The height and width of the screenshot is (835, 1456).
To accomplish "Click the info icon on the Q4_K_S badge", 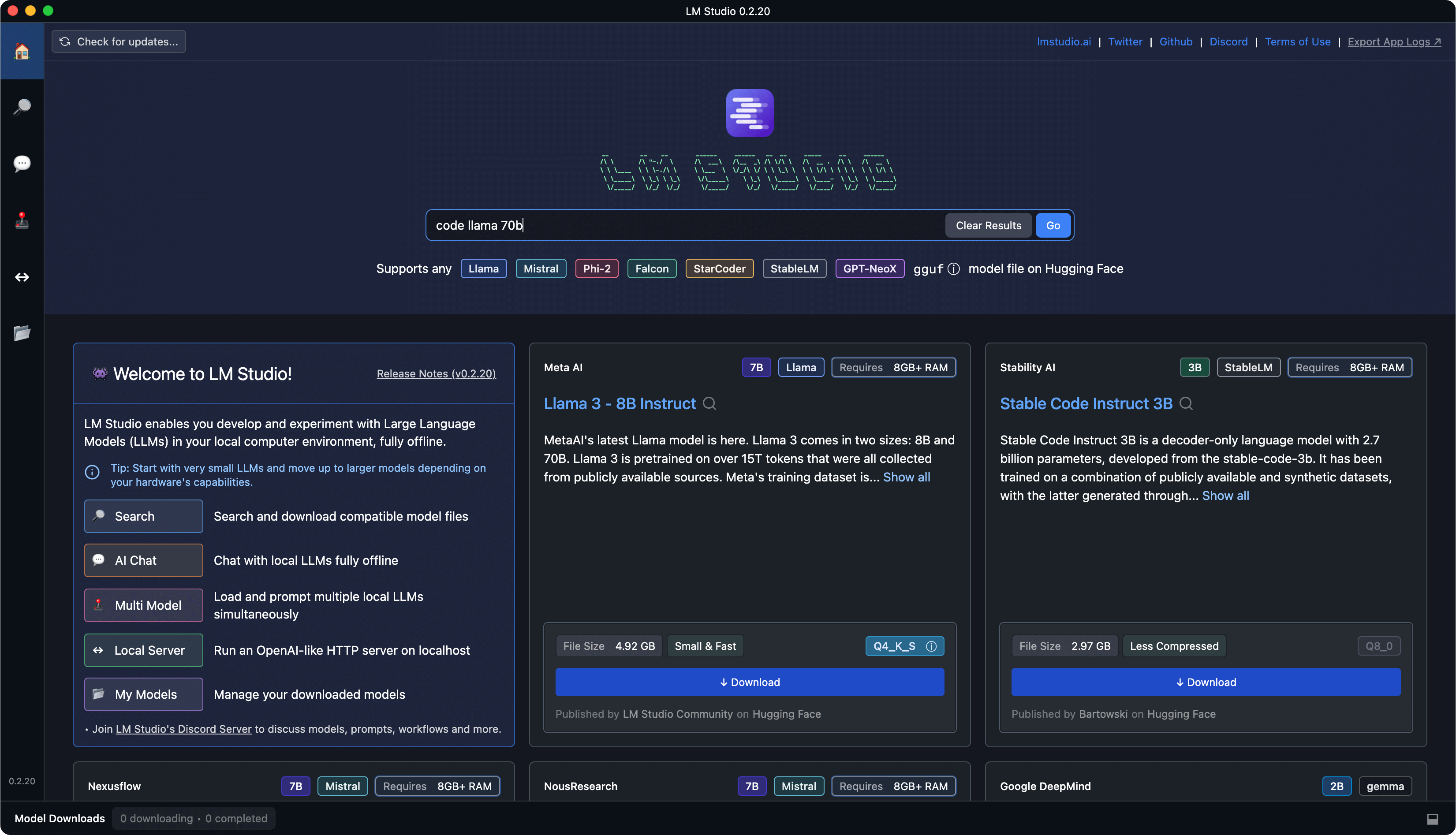I will pos(931,646).
